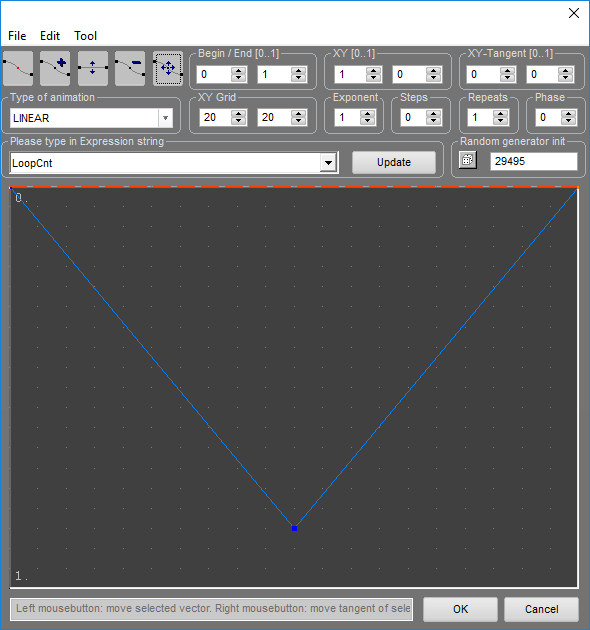Close the dialog with the X button

click(x=574, y=13)
